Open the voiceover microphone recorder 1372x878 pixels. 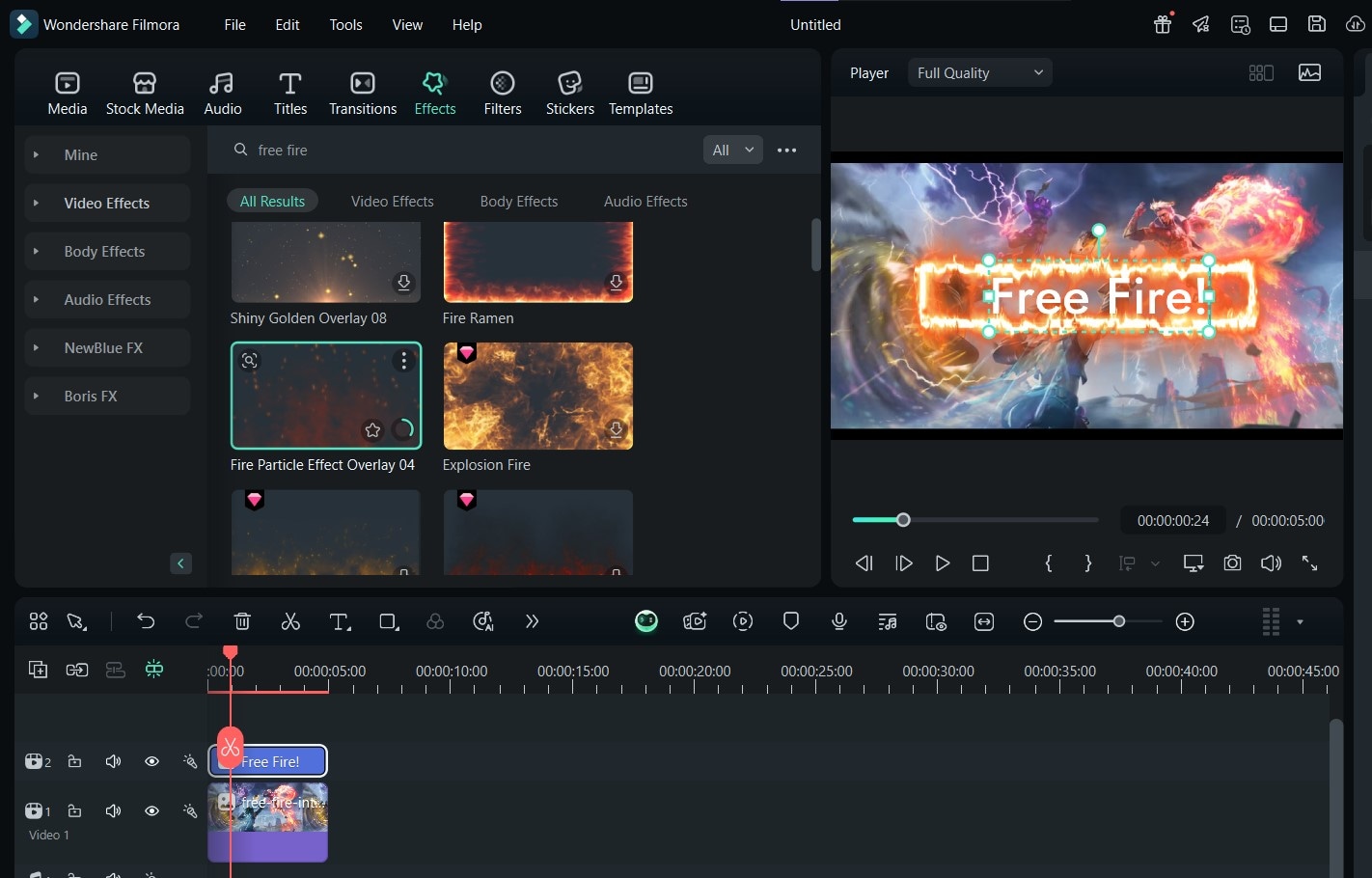[x=839, y=621]
